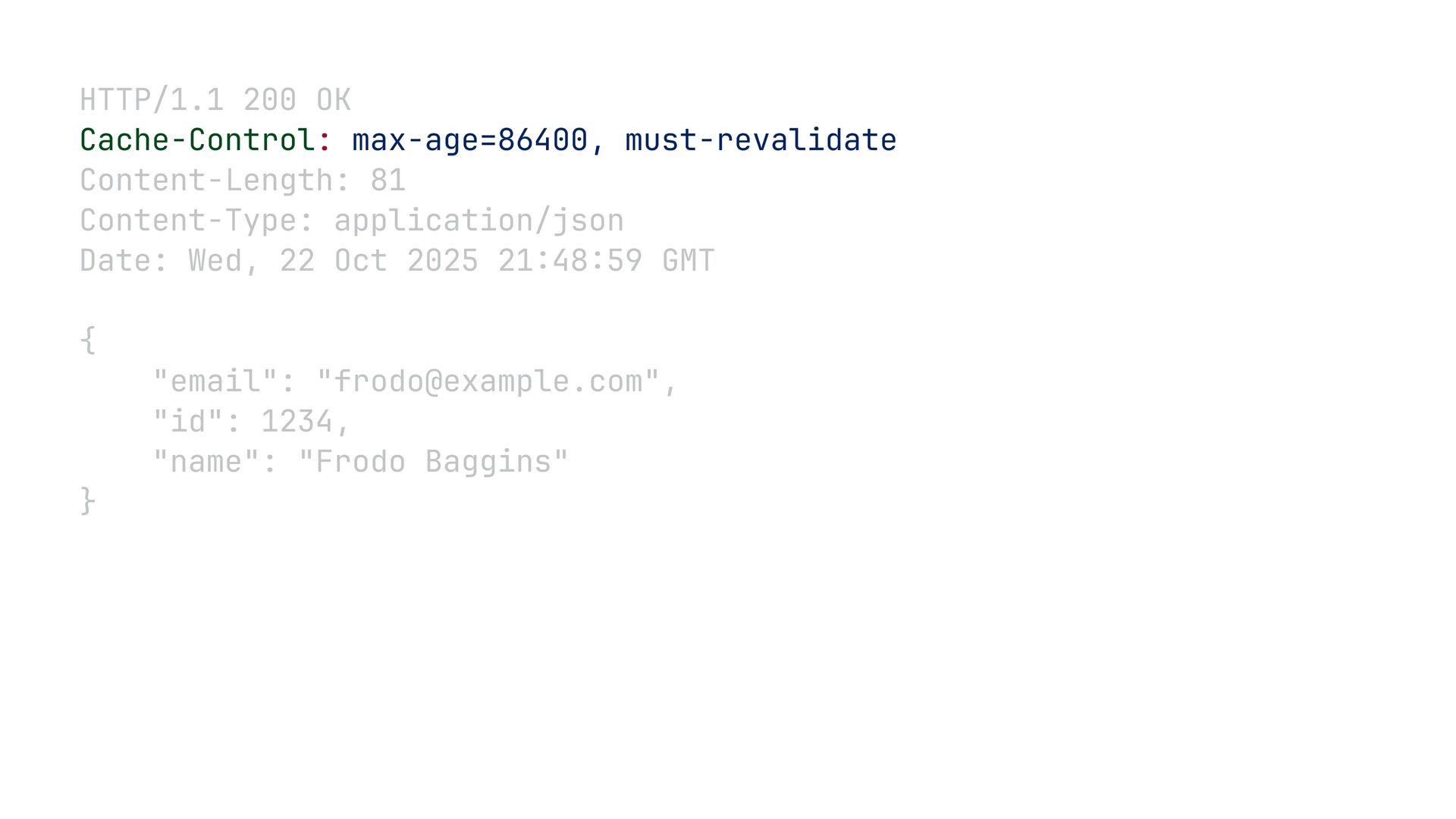Screen dimensions: 1456x819
Task: Click the "Frodo Baggins" name value
Action: click(x=434, y=463)
